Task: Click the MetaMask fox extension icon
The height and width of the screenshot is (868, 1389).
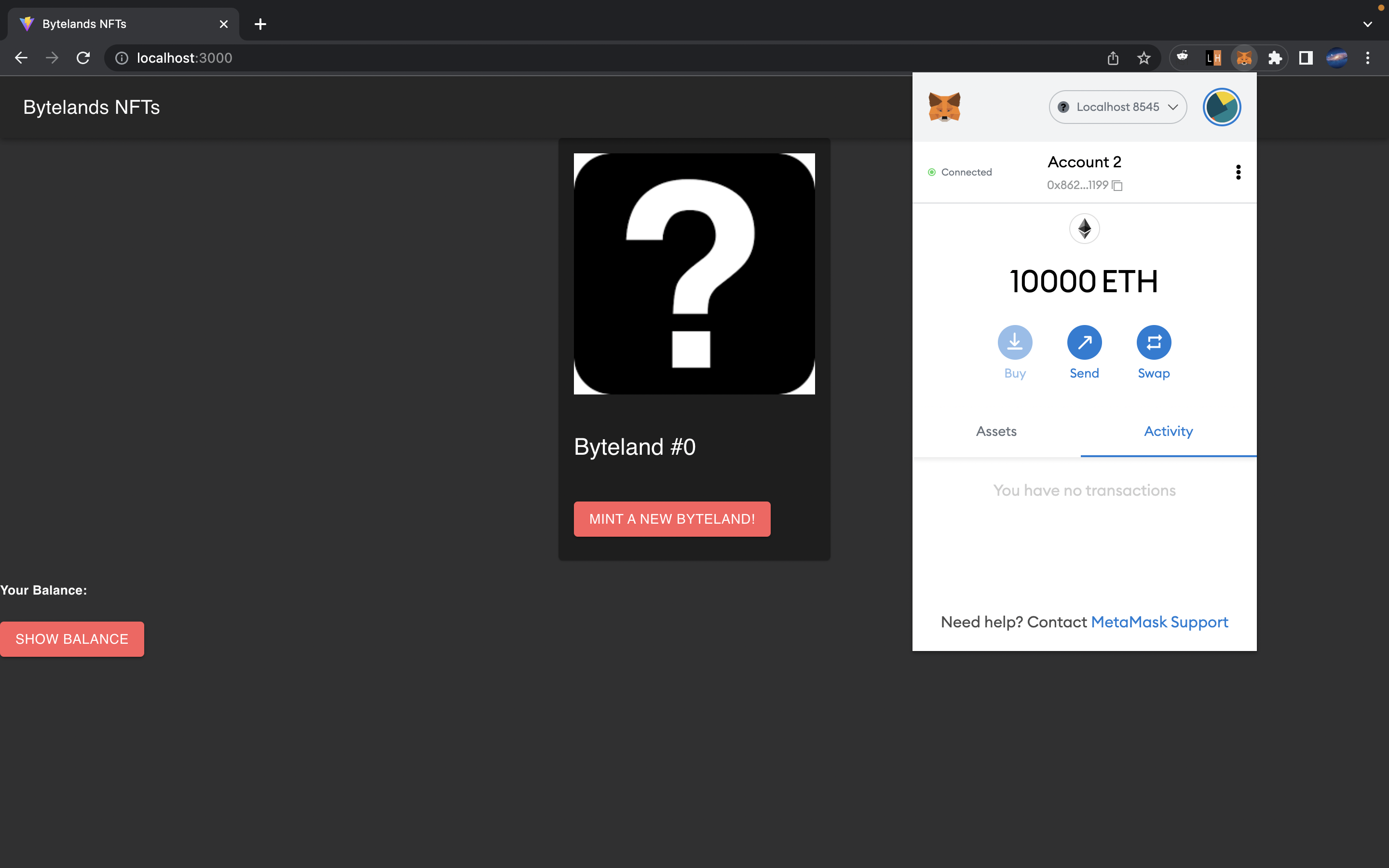Action: coord(1244,58)
